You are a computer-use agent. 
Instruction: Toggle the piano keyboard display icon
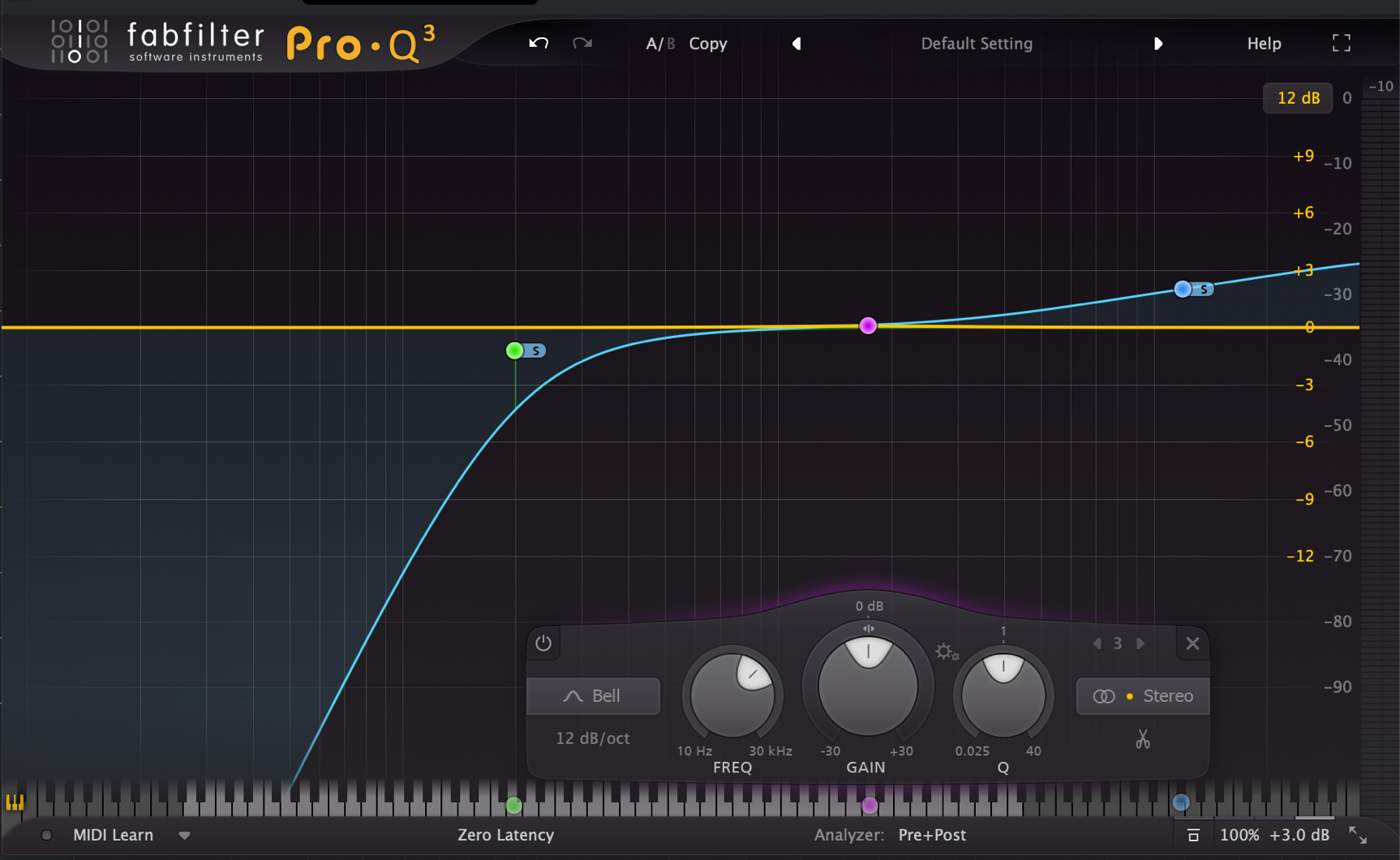point(15,802)
